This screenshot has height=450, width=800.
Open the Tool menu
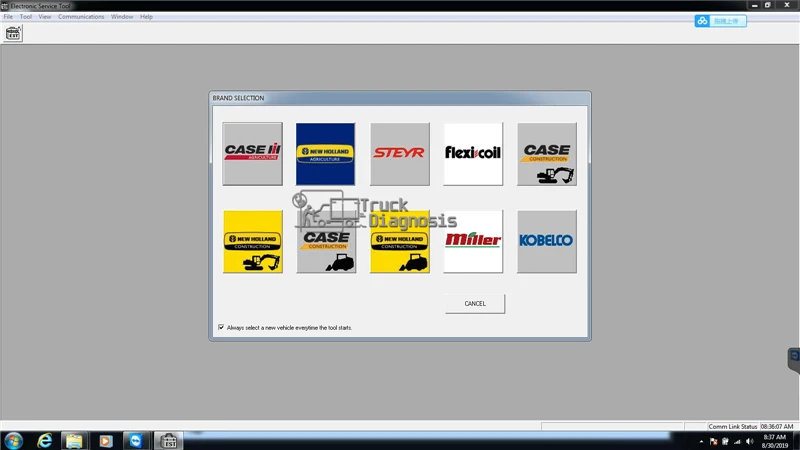tap(26, 17)
